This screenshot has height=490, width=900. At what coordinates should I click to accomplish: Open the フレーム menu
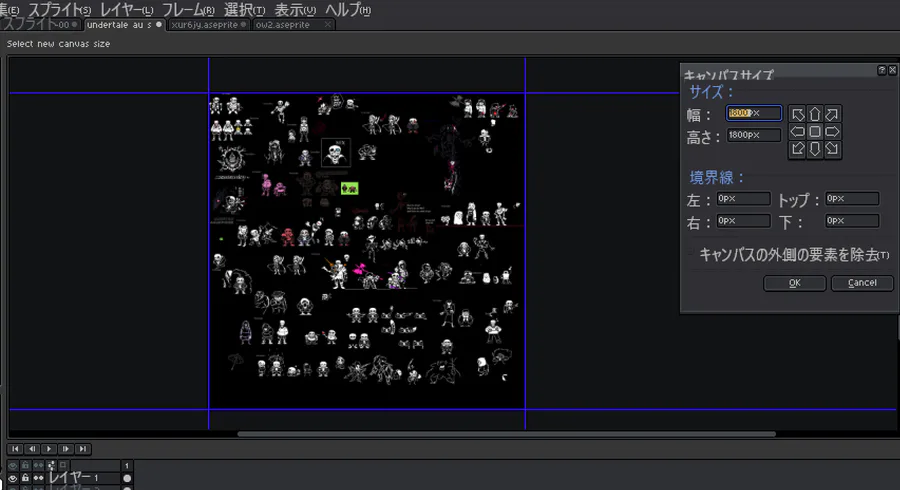188,10
